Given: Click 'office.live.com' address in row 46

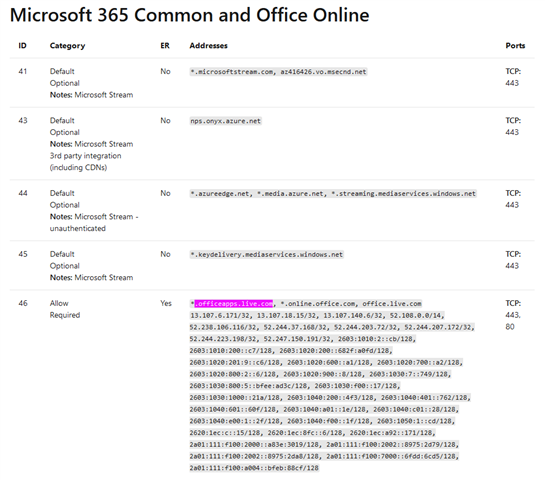Looking at the screenshot, I should (x=392, y=304).
